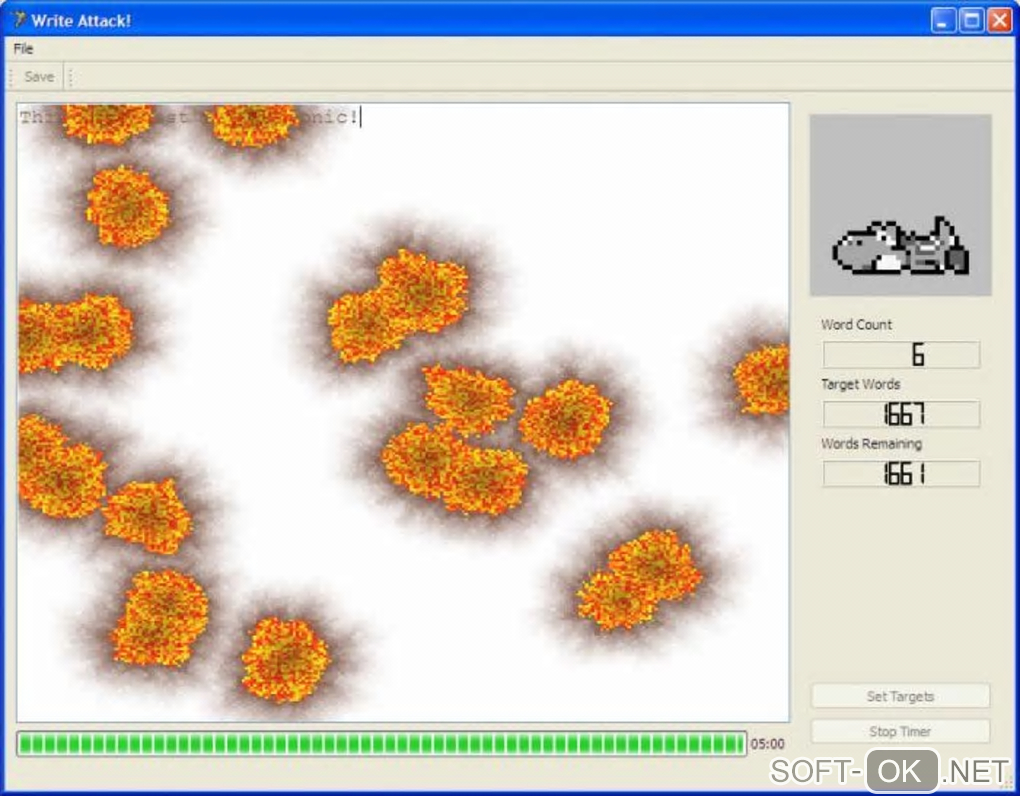Viewport: 1020px width, 796px height.
Task: Click the Stop Timer button
Action: (900, 732)
